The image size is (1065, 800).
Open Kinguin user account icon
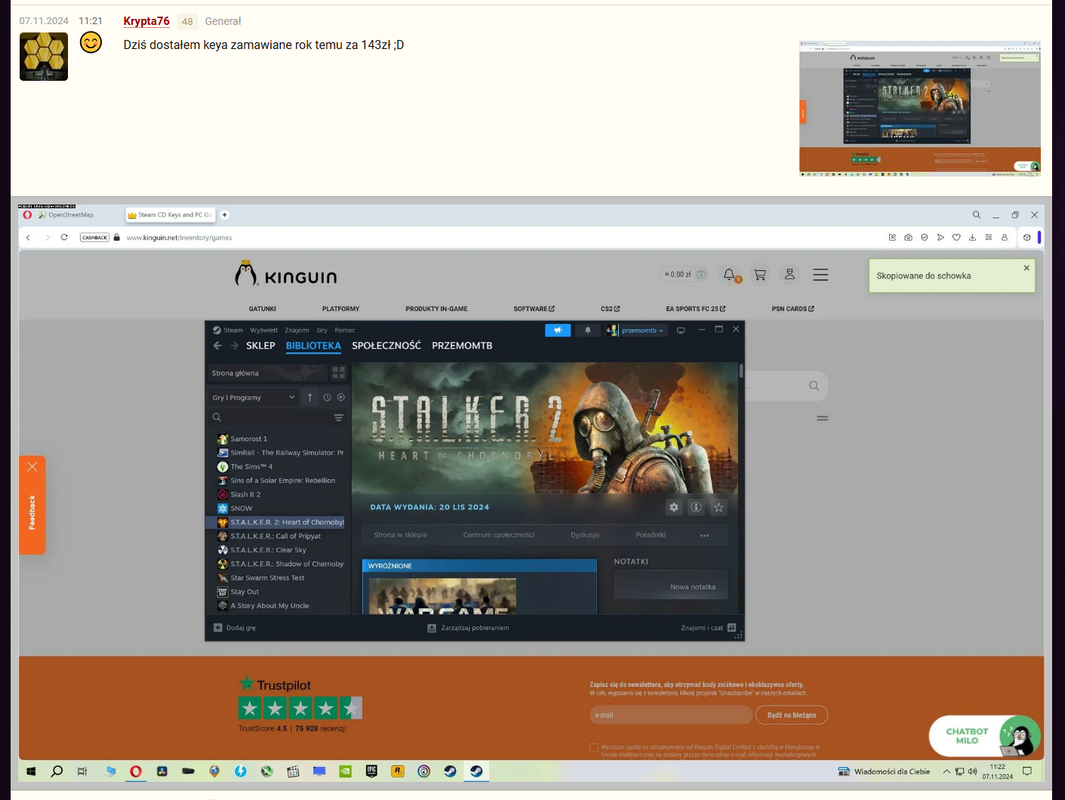click(790, 274)
